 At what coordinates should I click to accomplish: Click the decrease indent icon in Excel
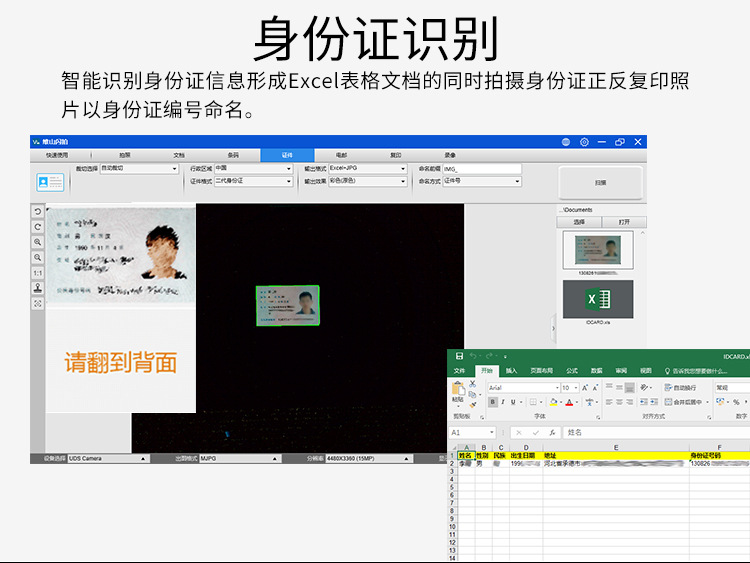pyautogui.click(x=644, y=402)
